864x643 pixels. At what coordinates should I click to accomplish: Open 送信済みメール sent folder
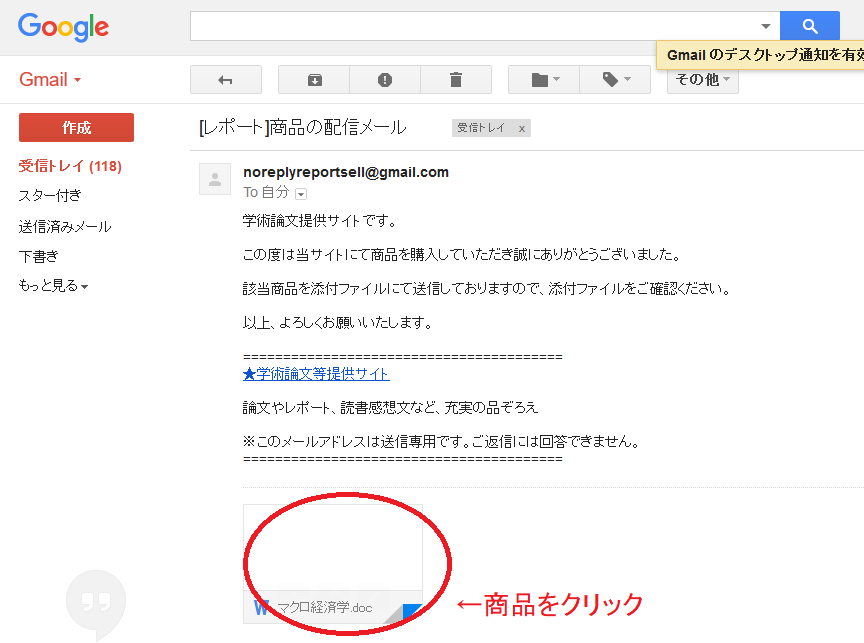pos(64,226)
